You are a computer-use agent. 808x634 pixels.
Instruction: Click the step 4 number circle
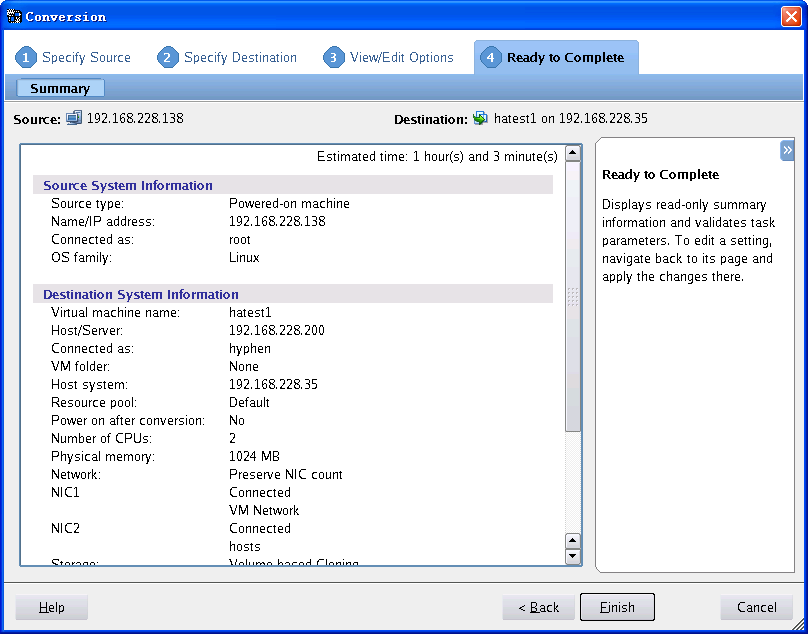(491, 58)
